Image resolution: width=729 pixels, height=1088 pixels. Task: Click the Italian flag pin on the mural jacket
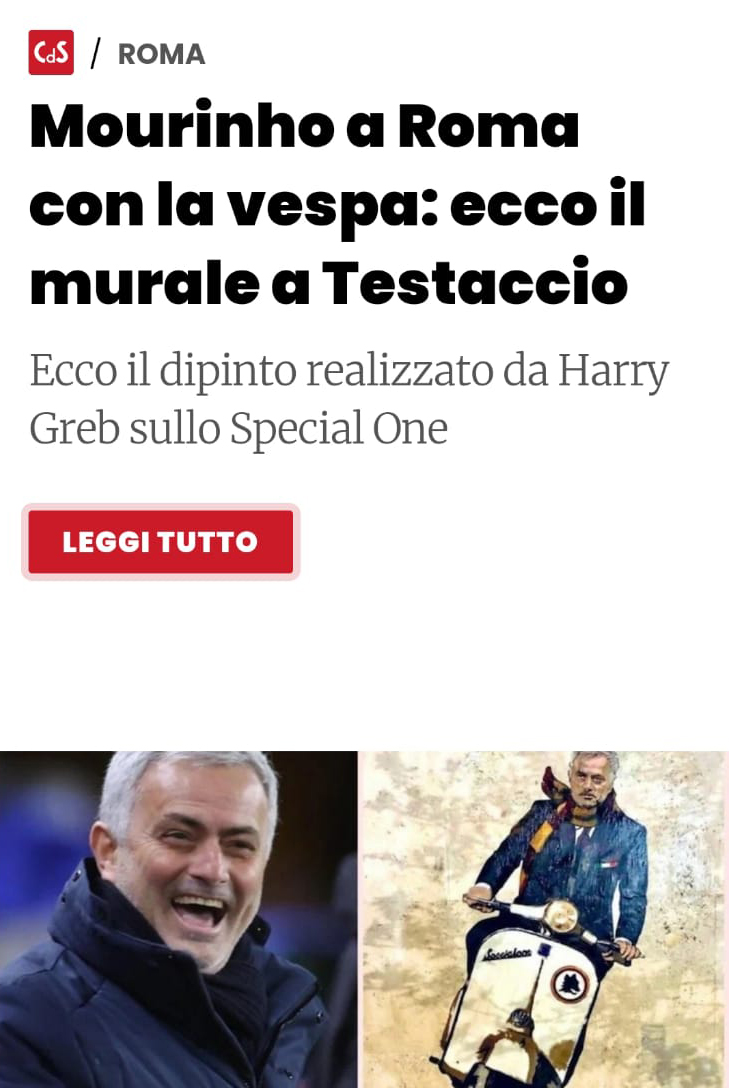(x=608, y=865)
